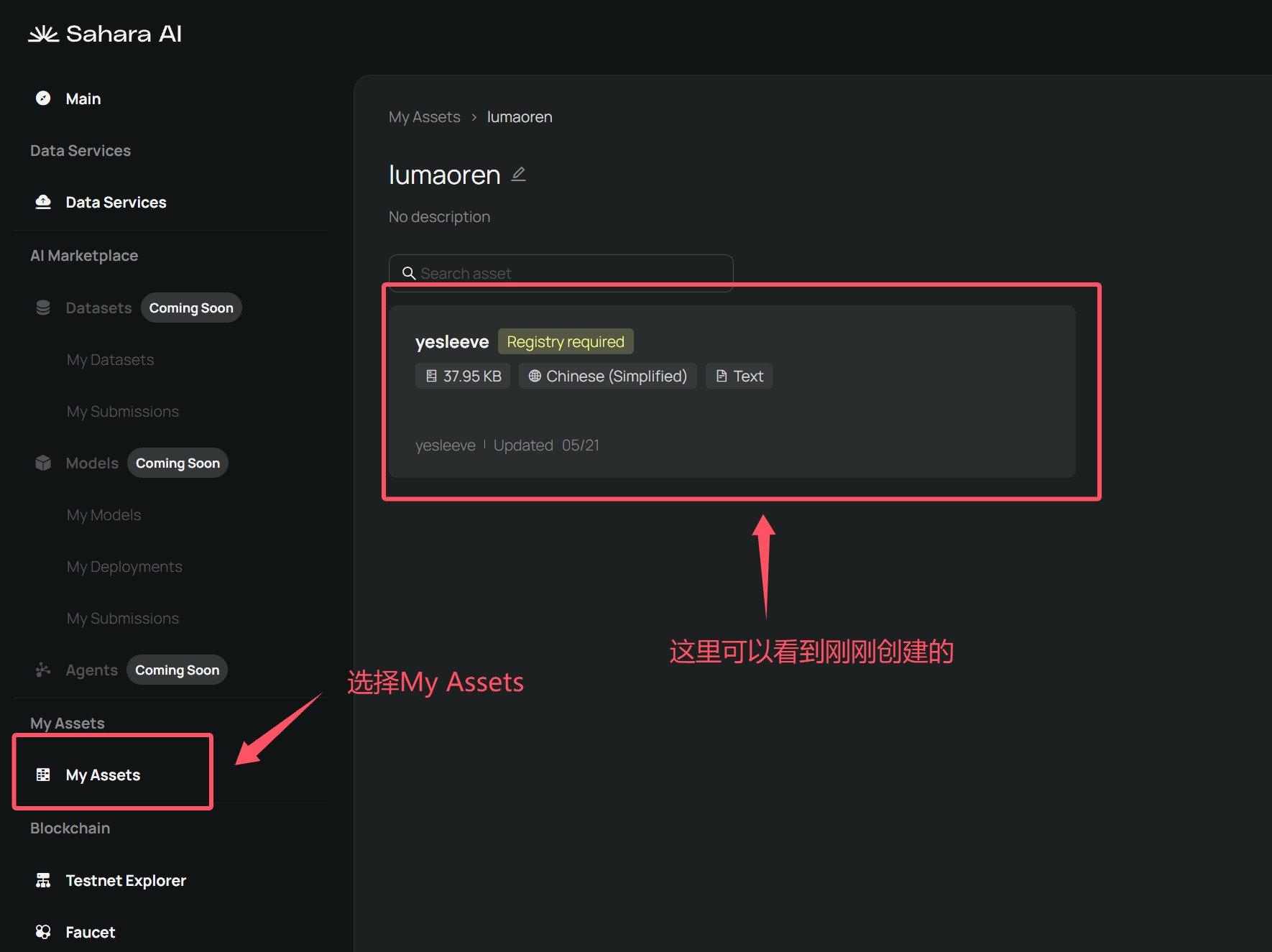The width and height of the screenshot is (1272, 952).
Task: Click the Data Services cloud upload icon
Action: (x=43, y=202)
